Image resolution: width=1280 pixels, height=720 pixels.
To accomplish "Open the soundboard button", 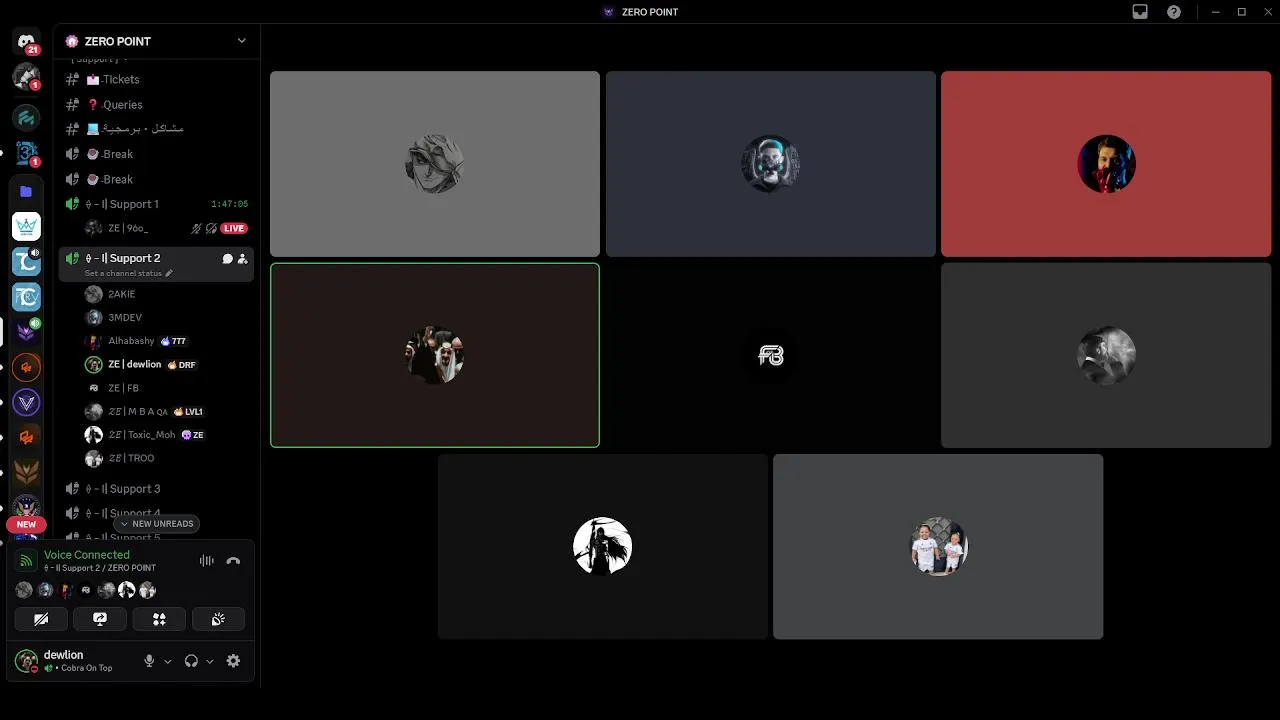I will click(x=218, y=619).
